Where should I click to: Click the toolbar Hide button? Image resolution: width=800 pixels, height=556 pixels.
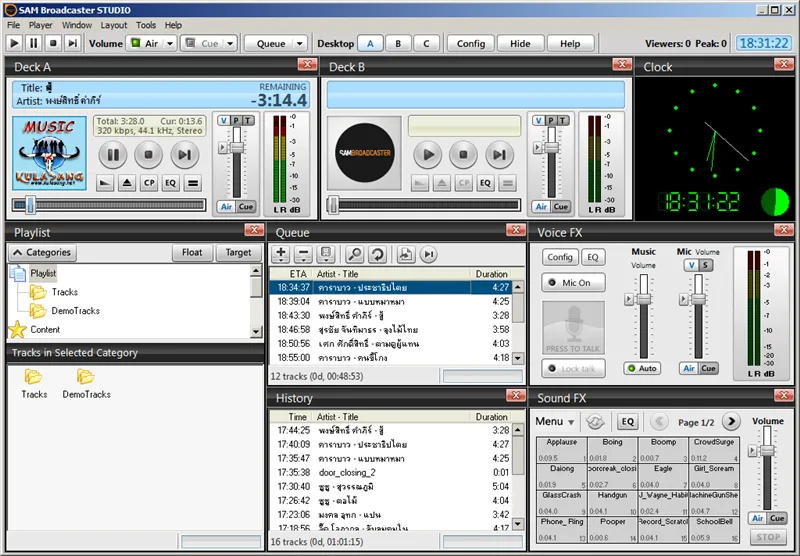pos(520,44)
